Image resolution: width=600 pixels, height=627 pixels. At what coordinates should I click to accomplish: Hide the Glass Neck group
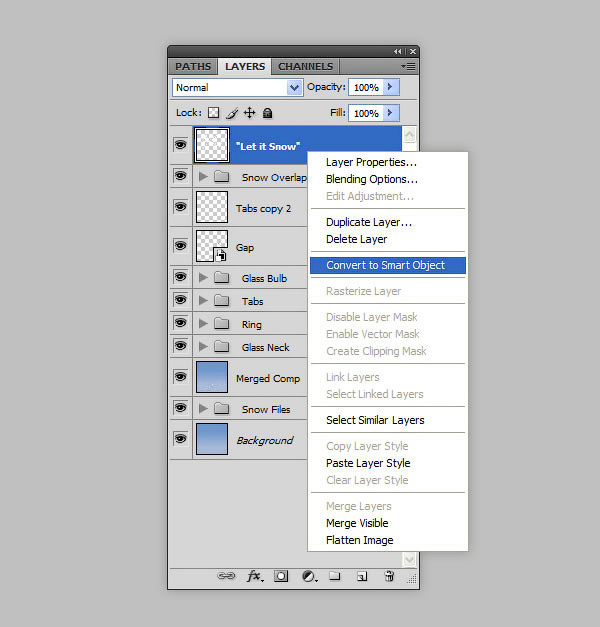[180, 345]
